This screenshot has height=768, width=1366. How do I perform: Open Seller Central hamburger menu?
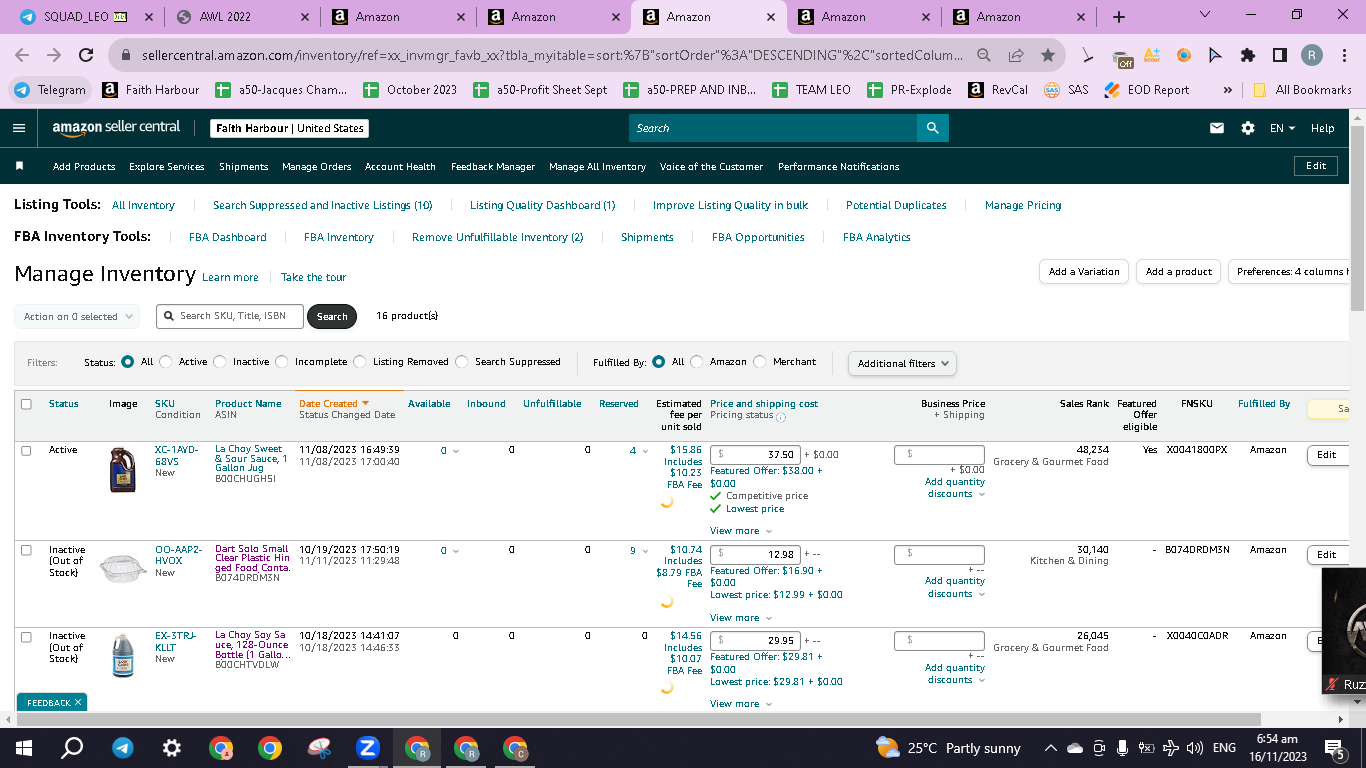[18, 128]
